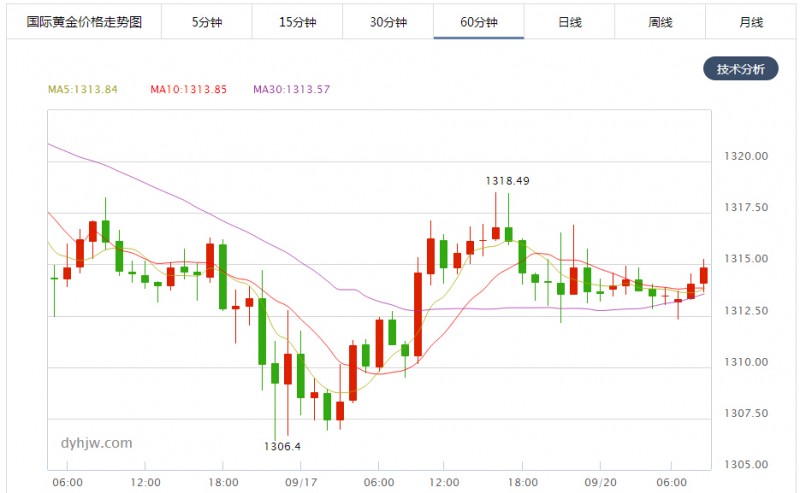
Task: Click the 1305.00 price axis label
Action: 745,464
